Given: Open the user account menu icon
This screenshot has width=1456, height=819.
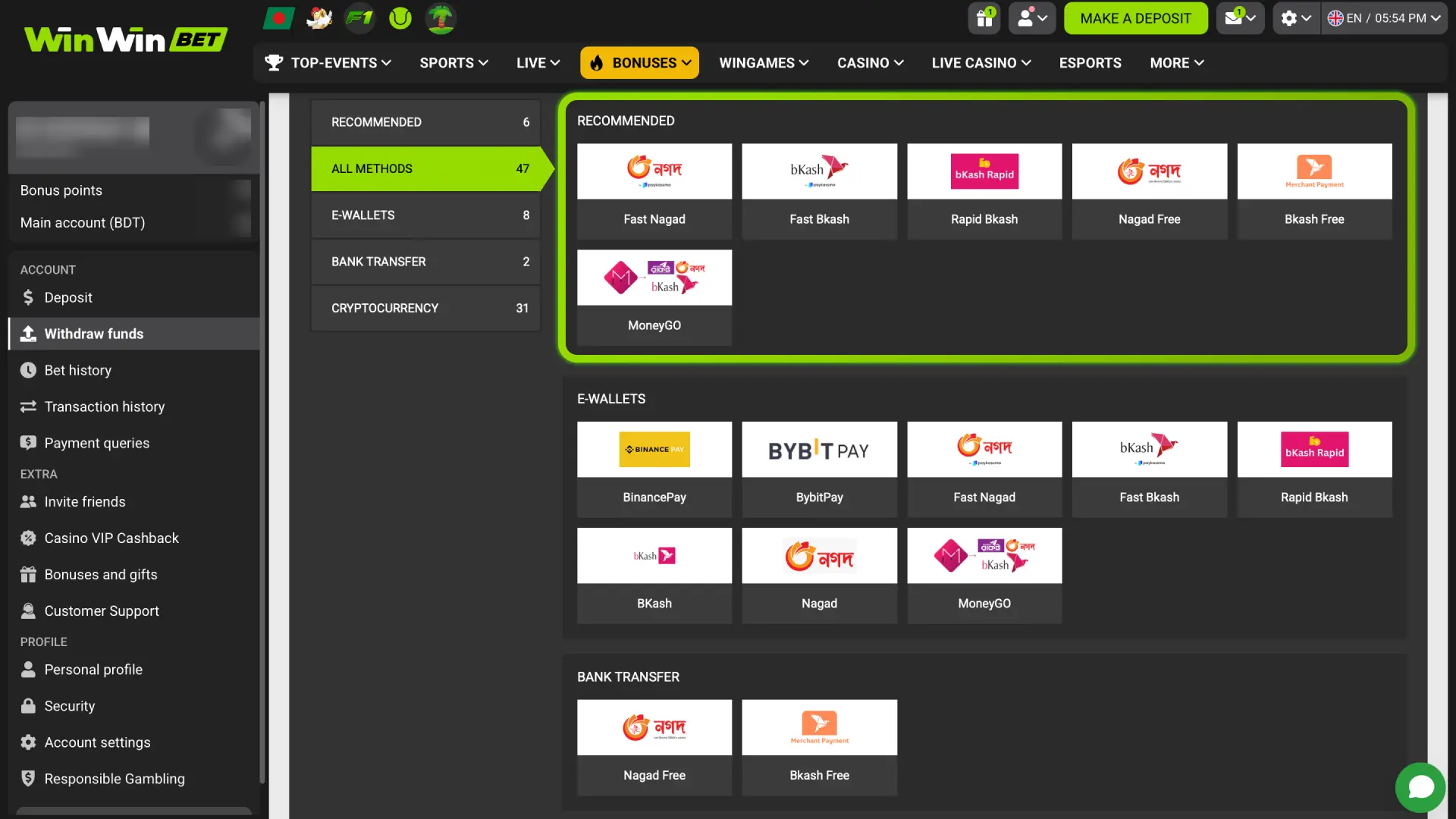Looking at the screenshot, I should (x=1032, y=18).
